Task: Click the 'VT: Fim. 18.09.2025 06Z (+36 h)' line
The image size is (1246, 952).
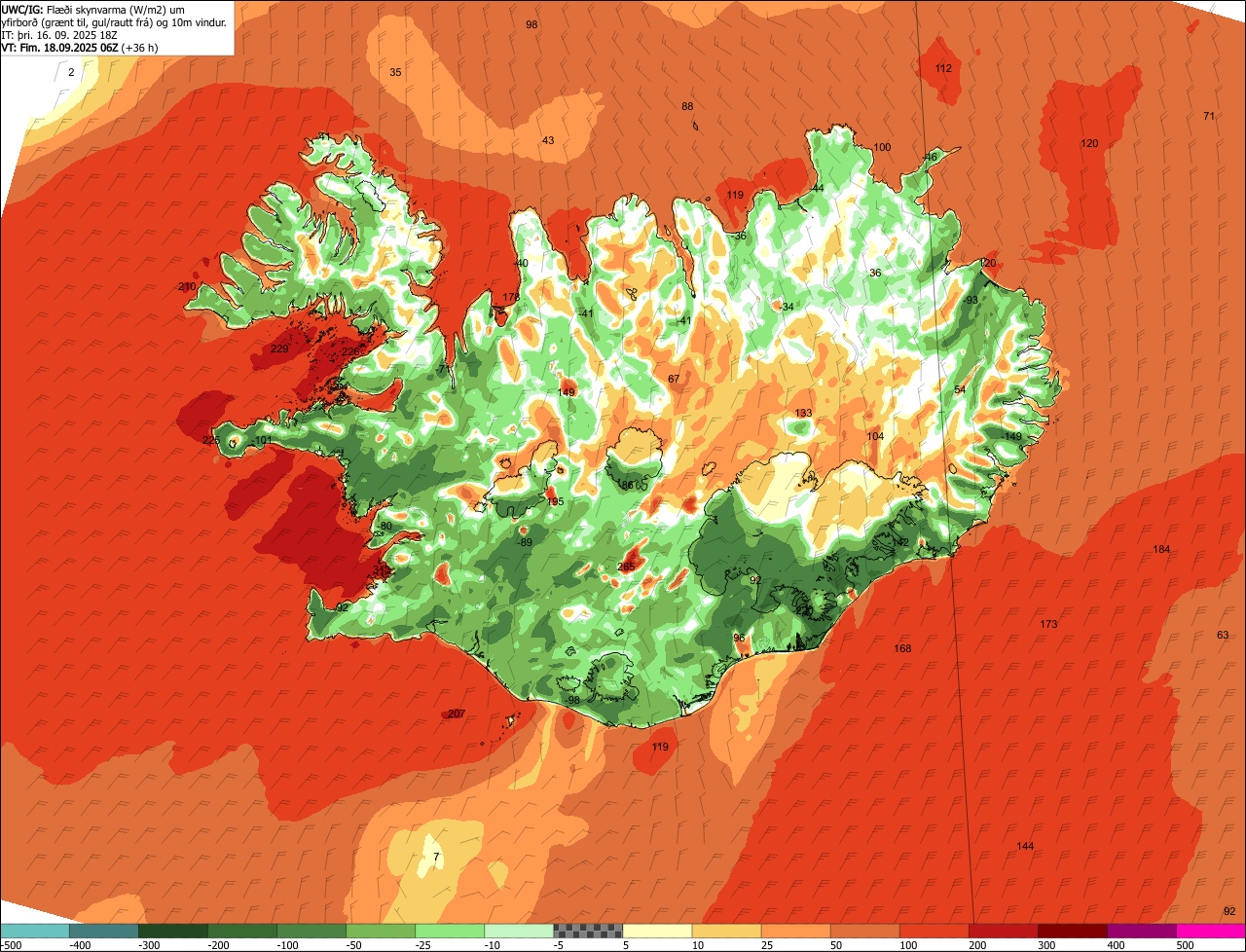Action: point(80,47)
